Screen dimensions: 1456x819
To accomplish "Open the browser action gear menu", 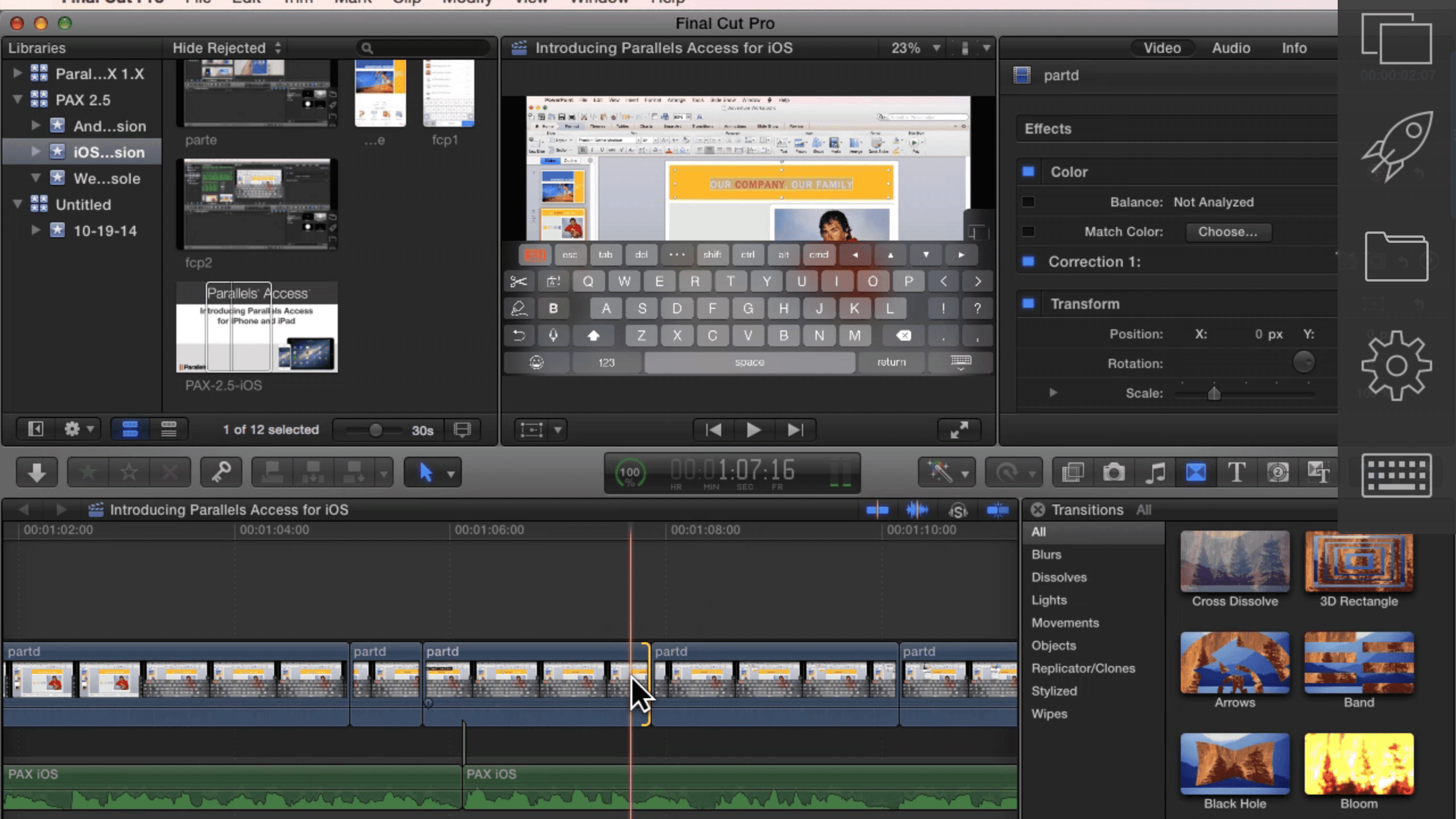I will pyautogui.click(x=78, y=429).
